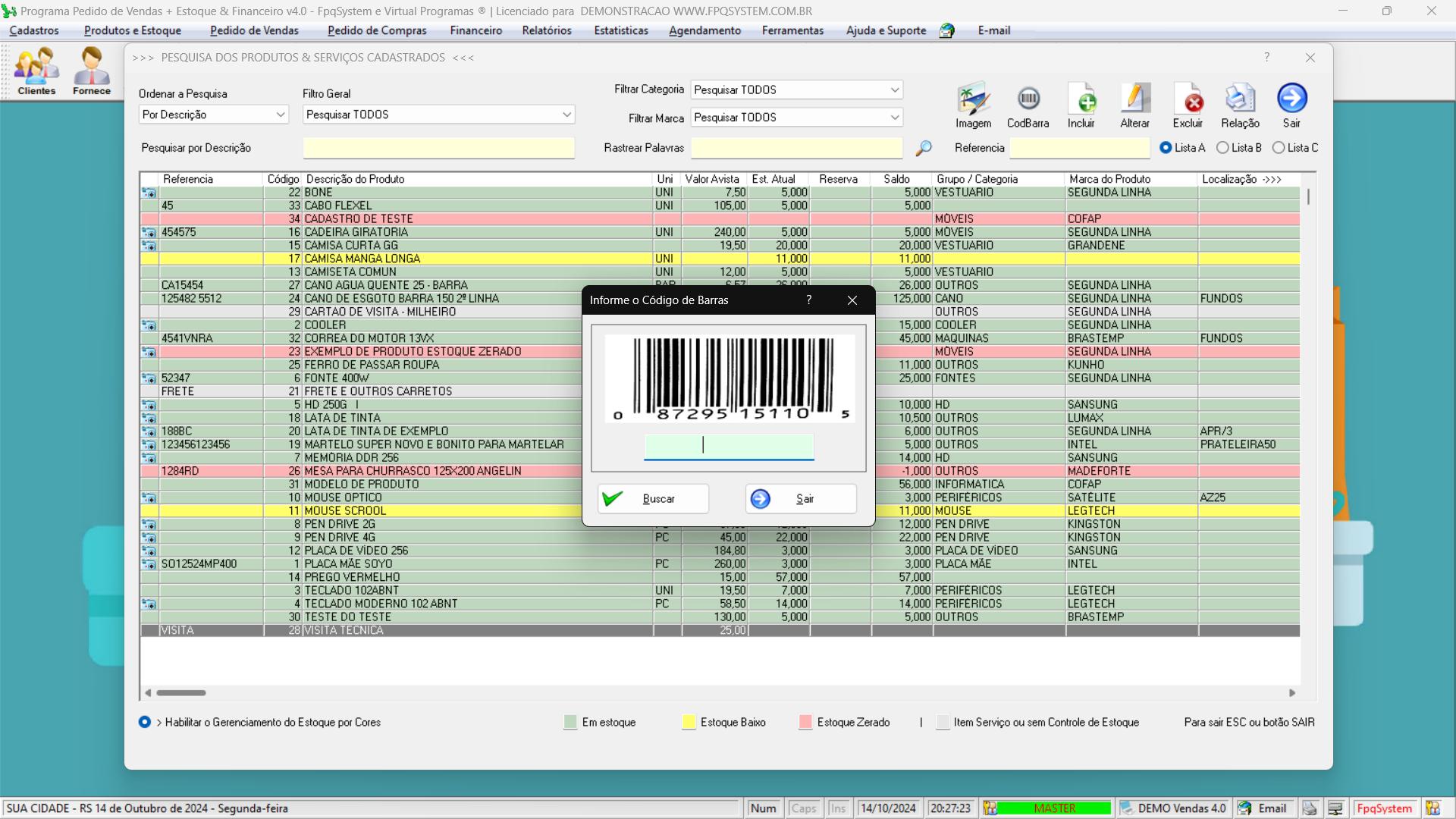Click the image icon on FONTE 400W row

coord(149,378)
